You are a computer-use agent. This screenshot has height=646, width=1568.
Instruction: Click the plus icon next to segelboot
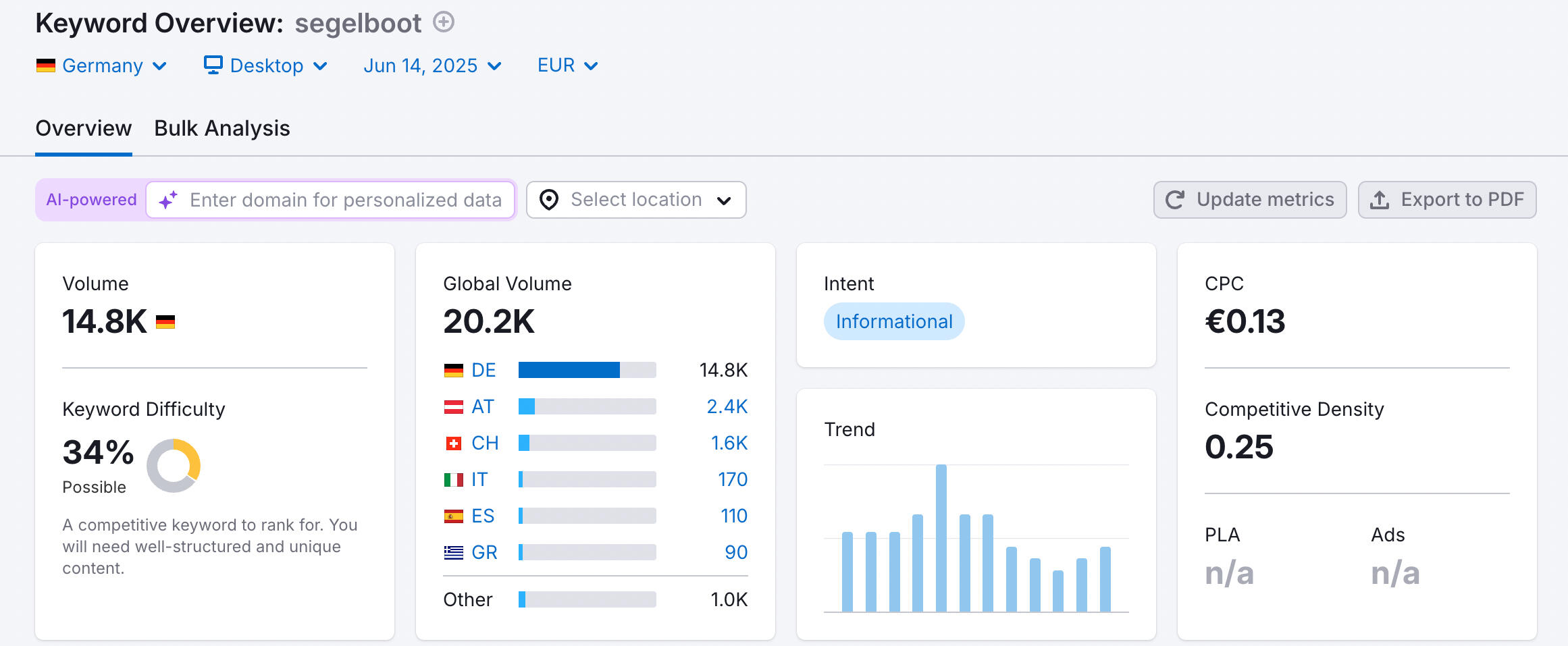[443, 22]
